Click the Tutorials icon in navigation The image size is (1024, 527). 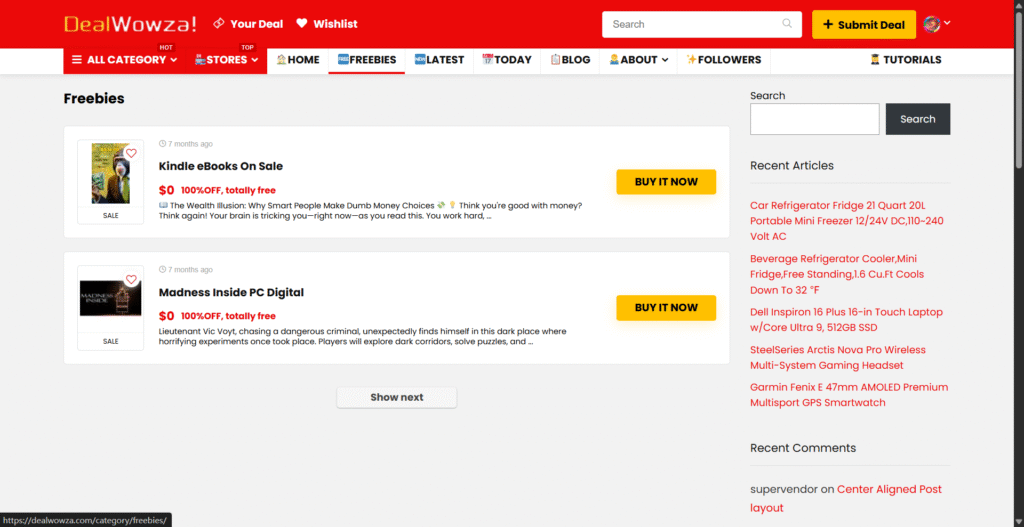[x=875, y=60]
